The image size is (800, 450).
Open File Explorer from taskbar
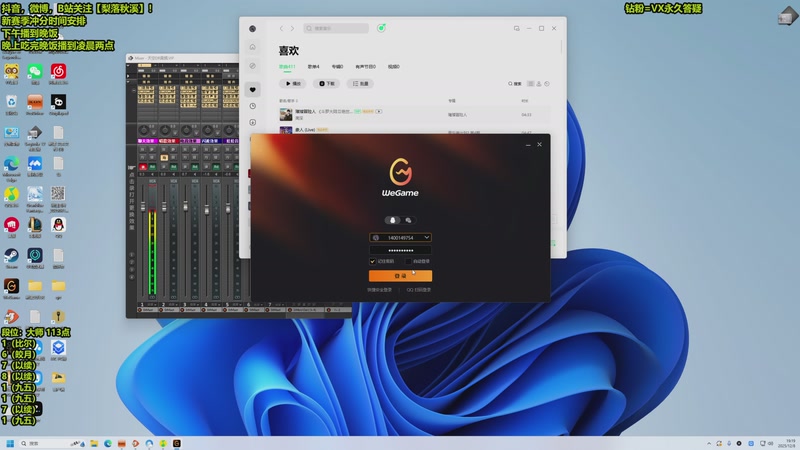point(94,443)
